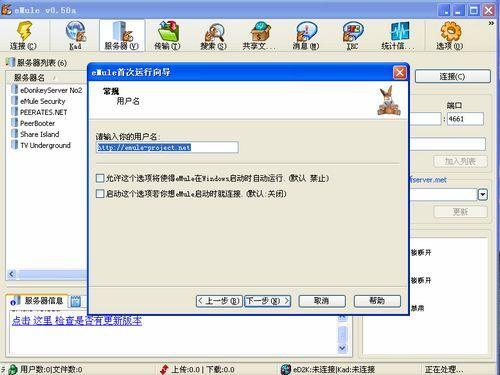Click the PEERATES.NET server icon
This screenshot has width=500, height=375.
click(15, 112)
